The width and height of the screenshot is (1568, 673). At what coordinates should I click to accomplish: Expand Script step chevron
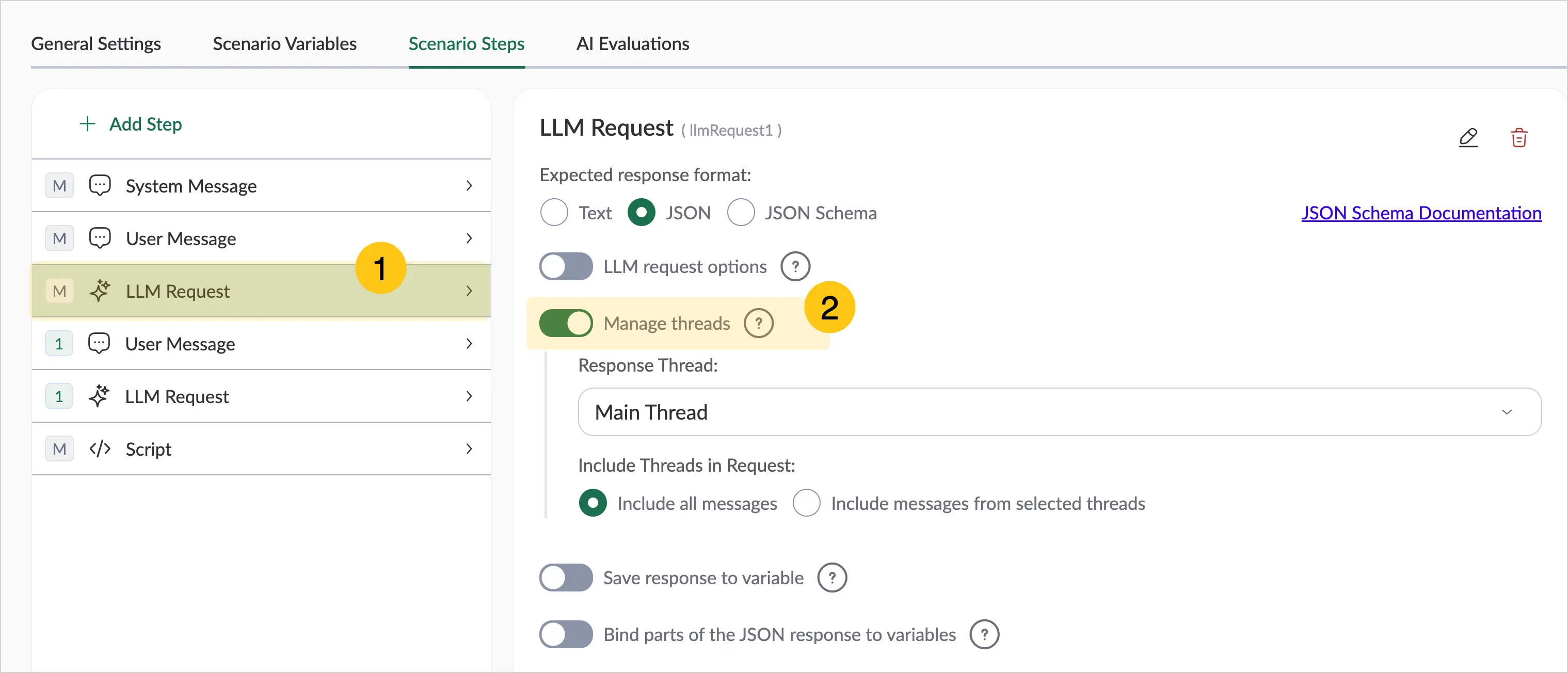pos(469,449)
